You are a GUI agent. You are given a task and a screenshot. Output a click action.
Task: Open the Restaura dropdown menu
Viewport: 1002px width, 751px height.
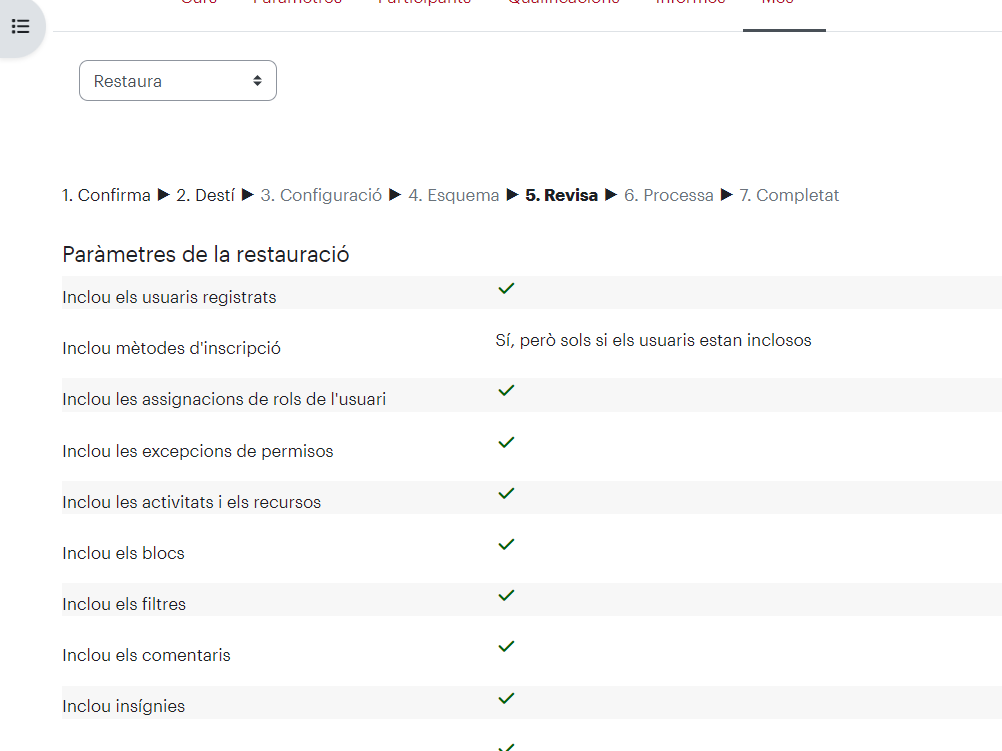(x=178, y=81)
